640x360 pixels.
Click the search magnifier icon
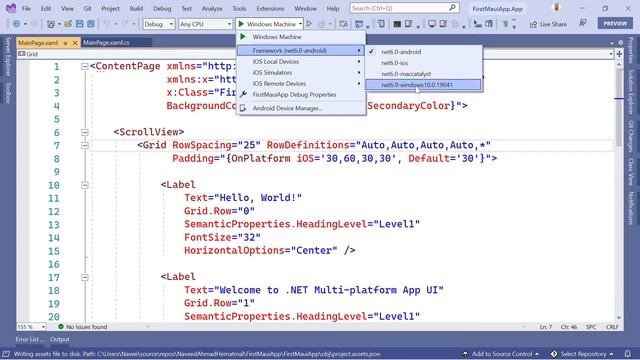(x=452, y=8)
